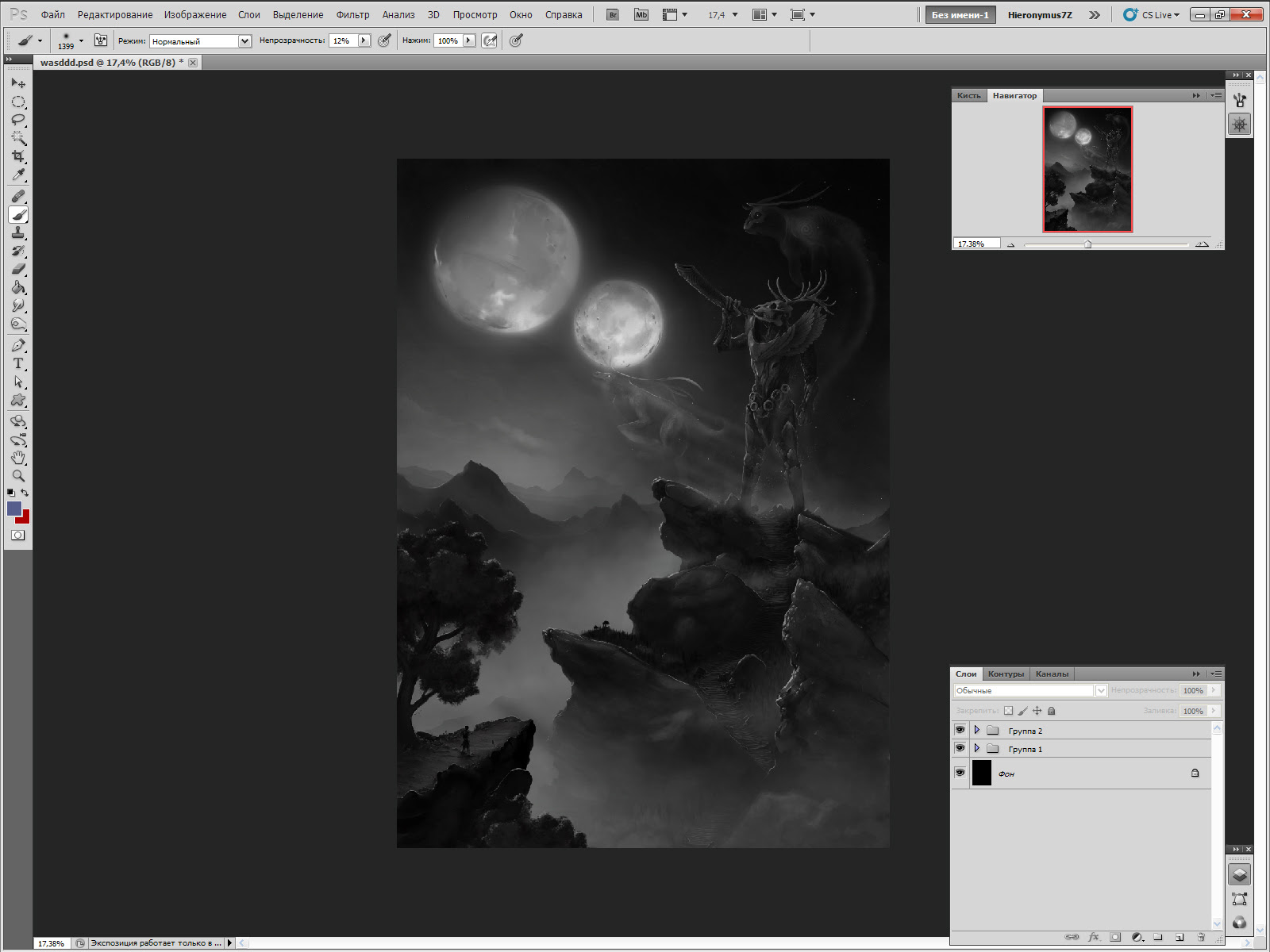Click the Navigator preview thumbnail
Image resolution: width=1270 pixels, height=952 pixels.
[x=1087, y=169]
